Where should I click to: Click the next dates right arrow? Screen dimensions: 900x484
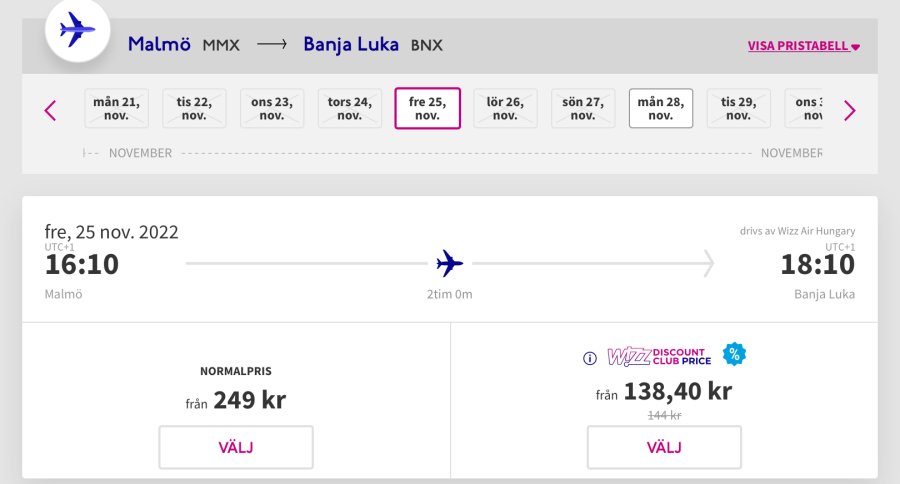click(x=849, y=110)
